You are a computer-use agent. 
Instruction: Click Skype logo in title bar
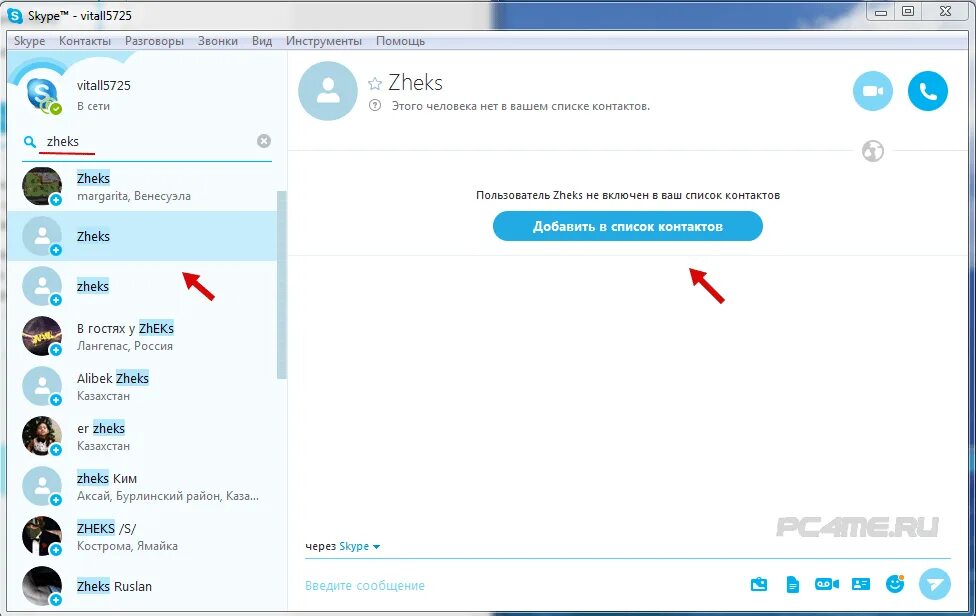pos(14,15)
